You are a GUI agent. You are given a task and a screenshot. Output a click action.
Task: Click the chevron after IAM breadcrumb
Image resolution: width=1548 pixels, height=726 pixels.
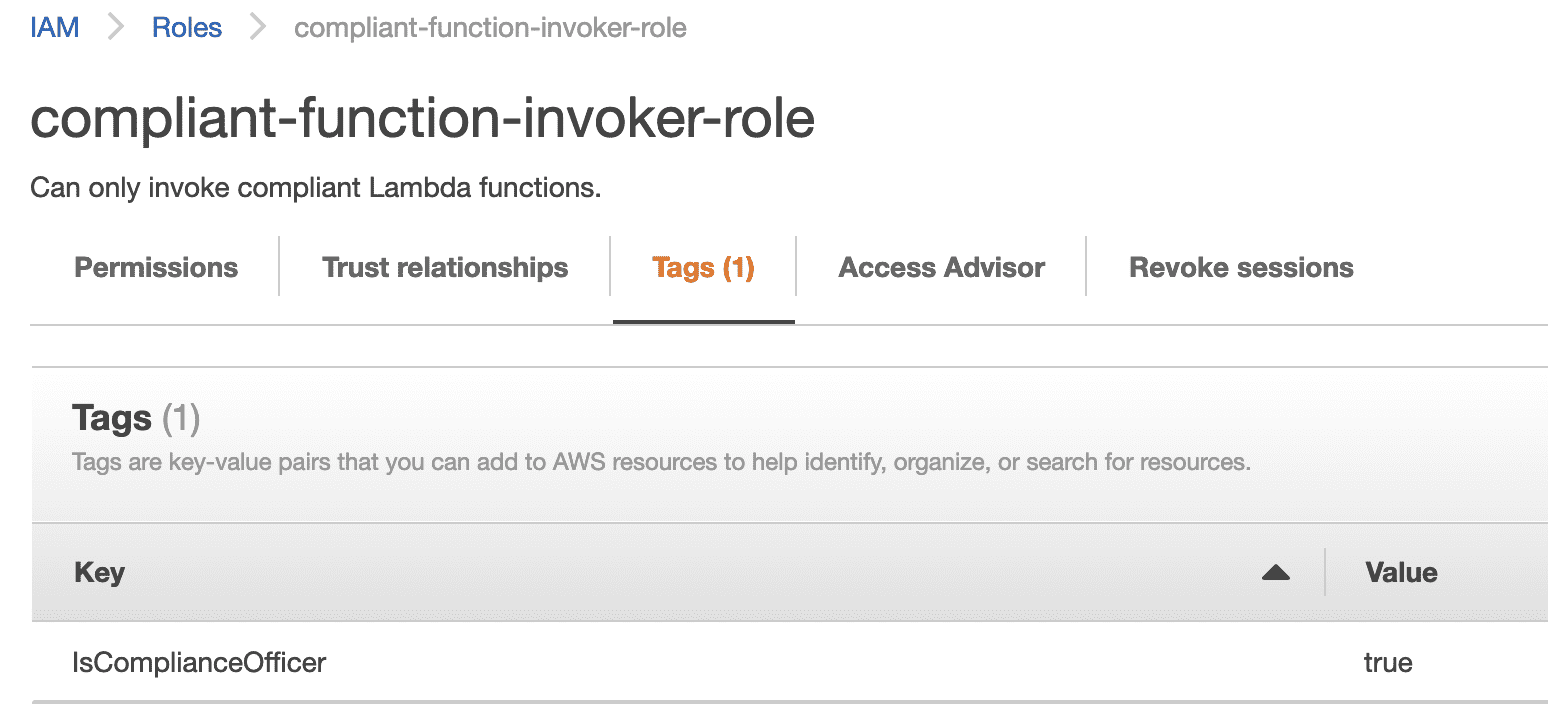point(116,27)
